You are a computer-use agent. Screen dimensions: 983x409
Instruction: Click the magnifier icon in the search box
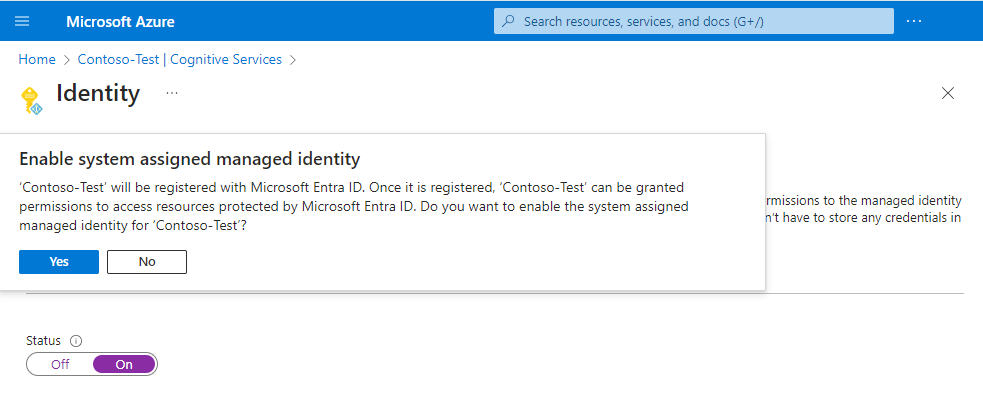tap(509, 21)
